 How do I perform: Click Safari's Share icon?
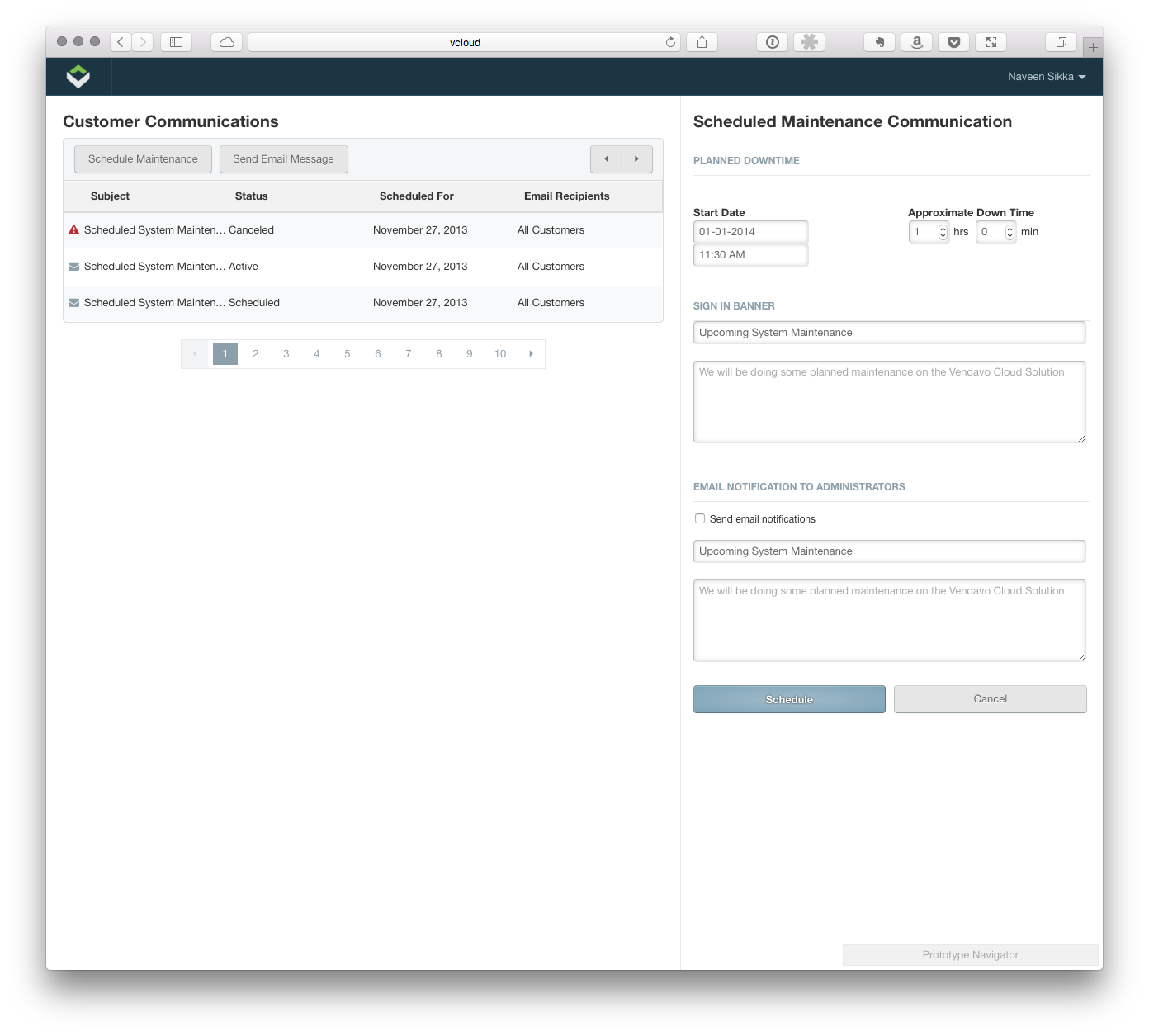[x=702, y=42]
